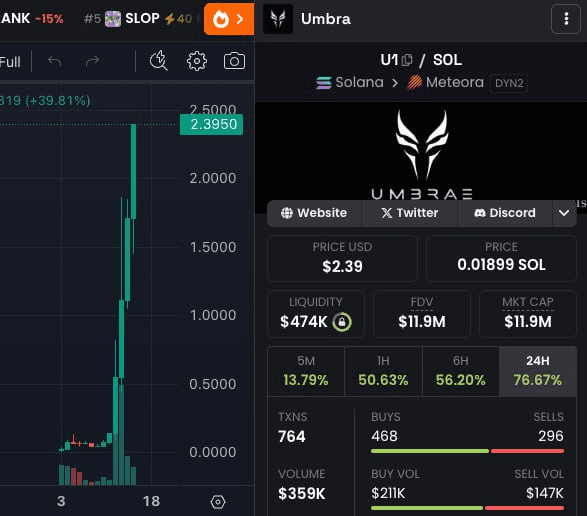Undo the last chart action
The width and height of the screenshot is (587, 516).
(x=55, y=61)
